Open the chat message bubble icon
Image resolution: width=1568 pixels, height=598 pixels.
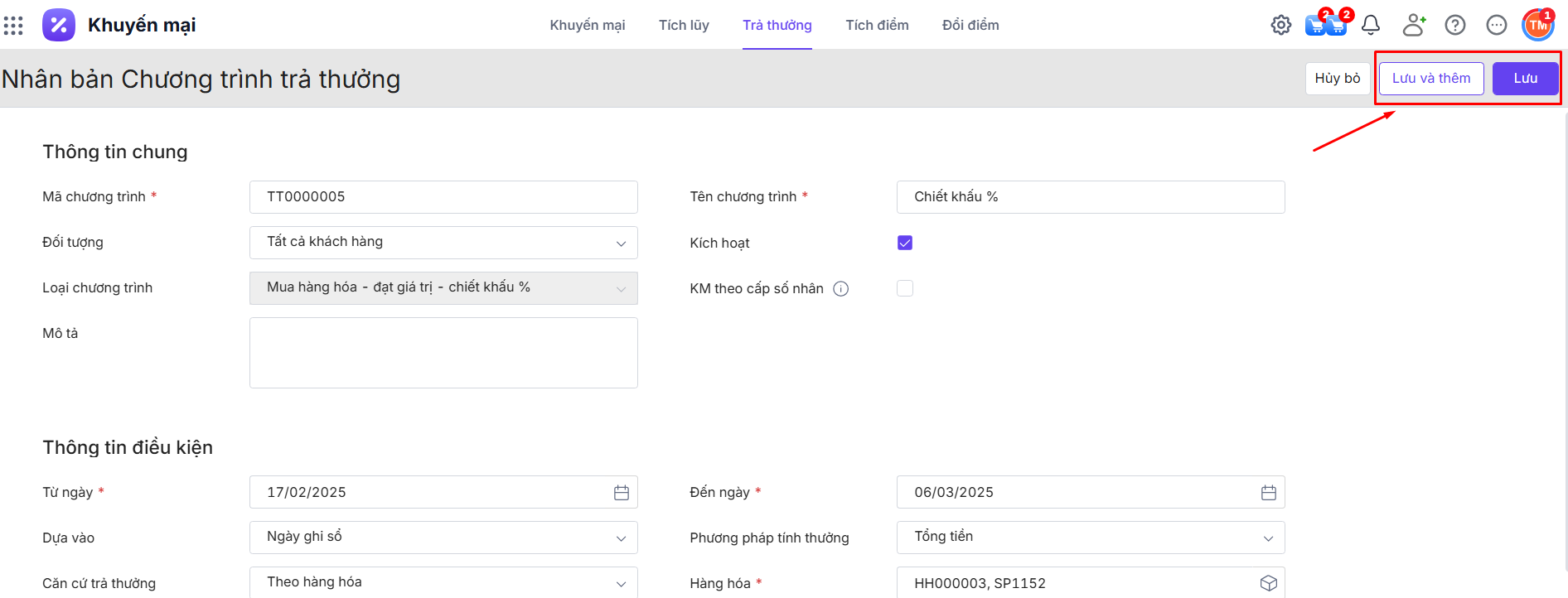(1496, 25)
